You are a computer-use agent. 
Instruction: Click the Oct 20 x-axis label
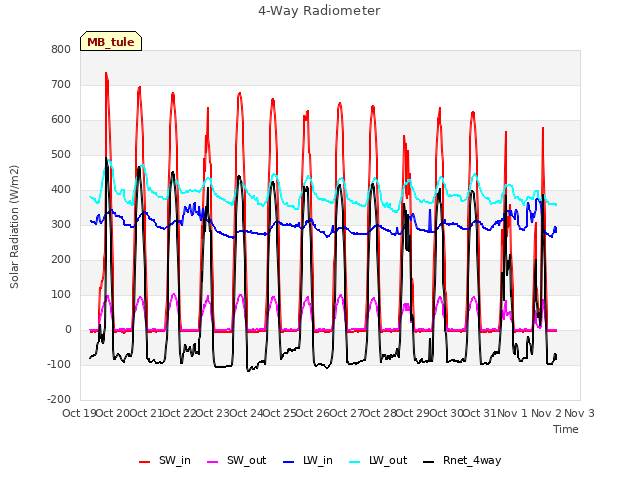pos(113,413)
